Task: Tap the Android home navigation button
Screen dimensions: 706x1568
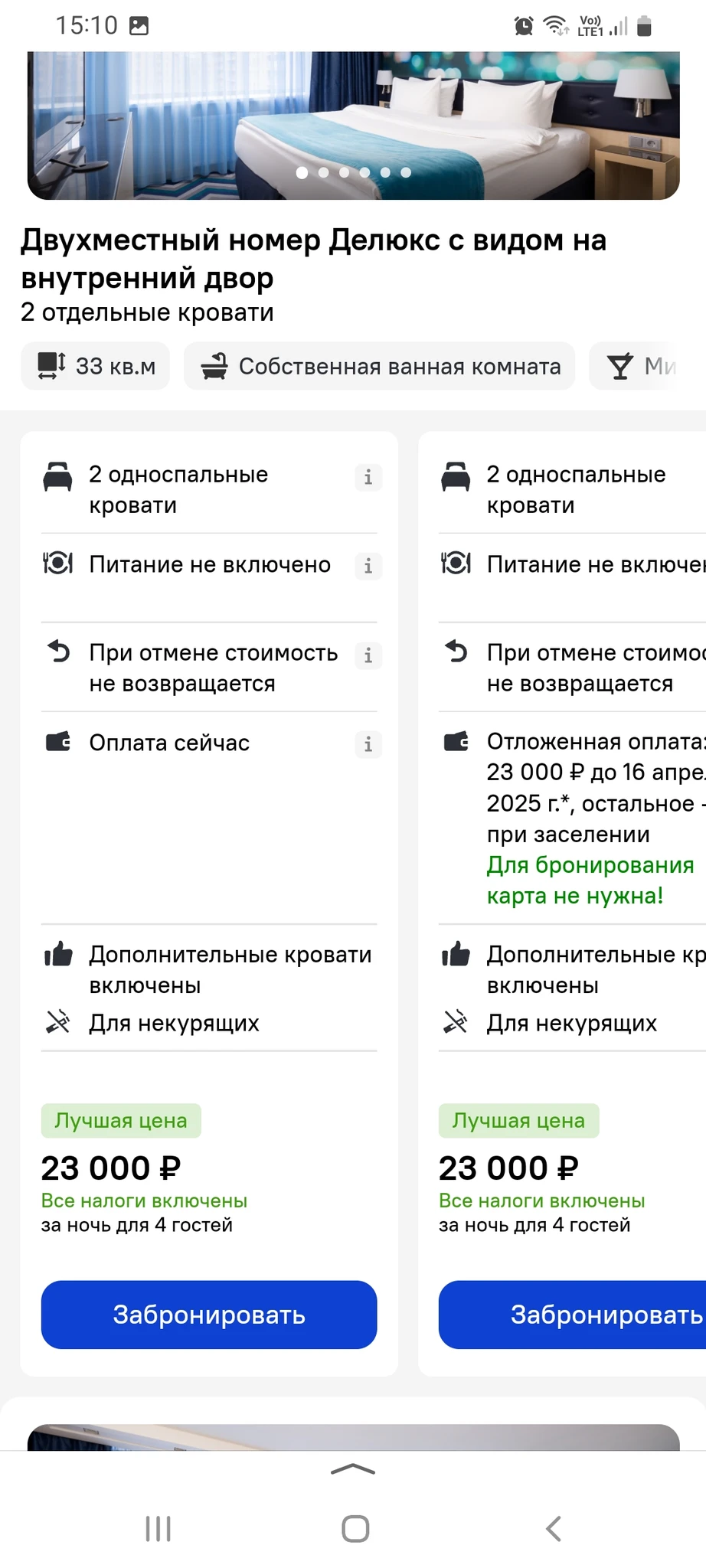Action: pos(355,1528)
